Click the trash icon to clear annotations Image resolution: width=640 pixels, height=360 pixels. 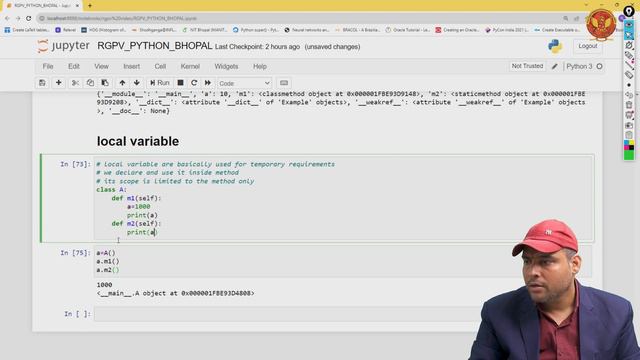pos(629,105)
